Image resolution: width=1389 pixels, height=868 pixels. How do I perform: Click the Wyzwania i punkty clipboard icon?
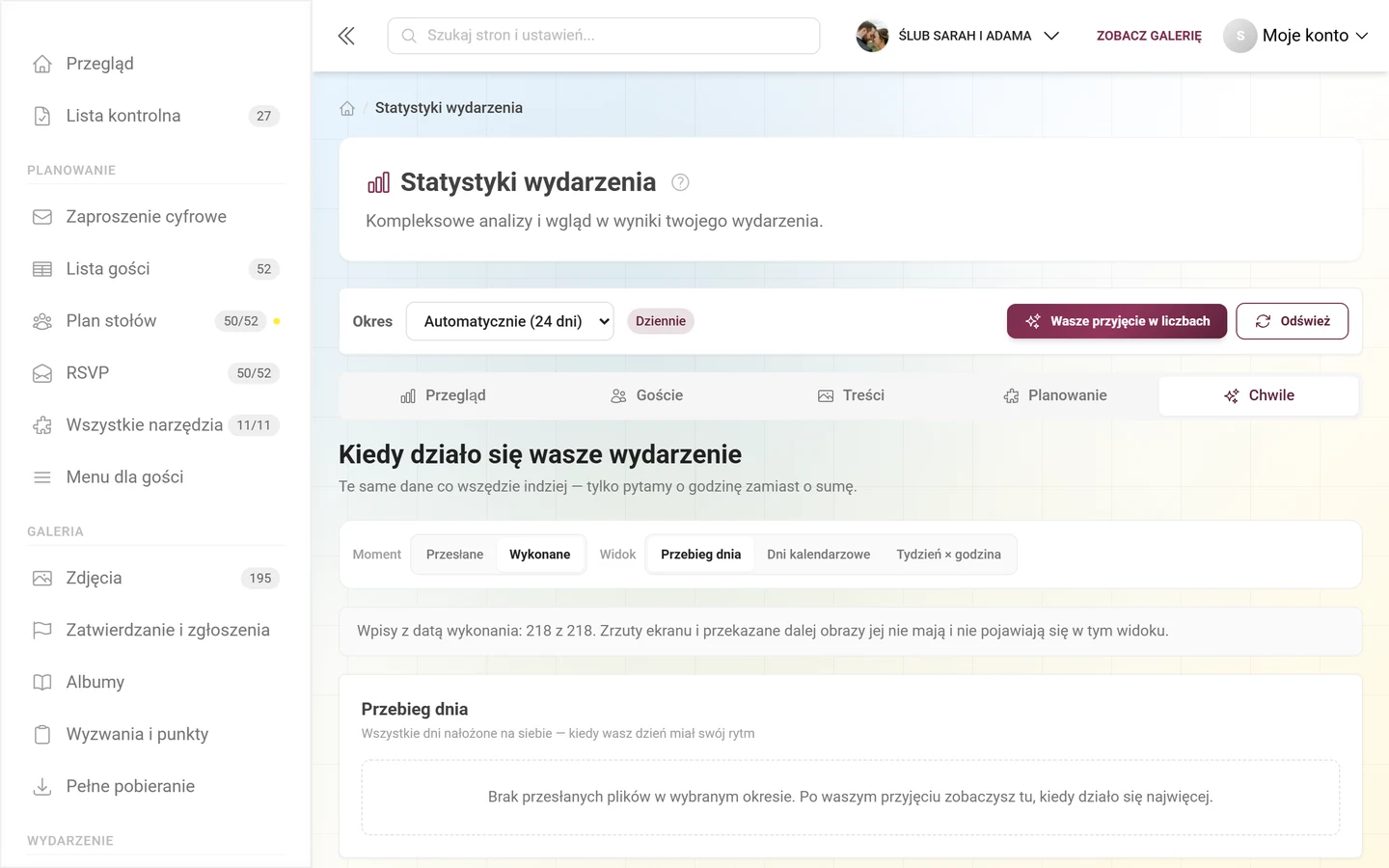coord(42,735)
